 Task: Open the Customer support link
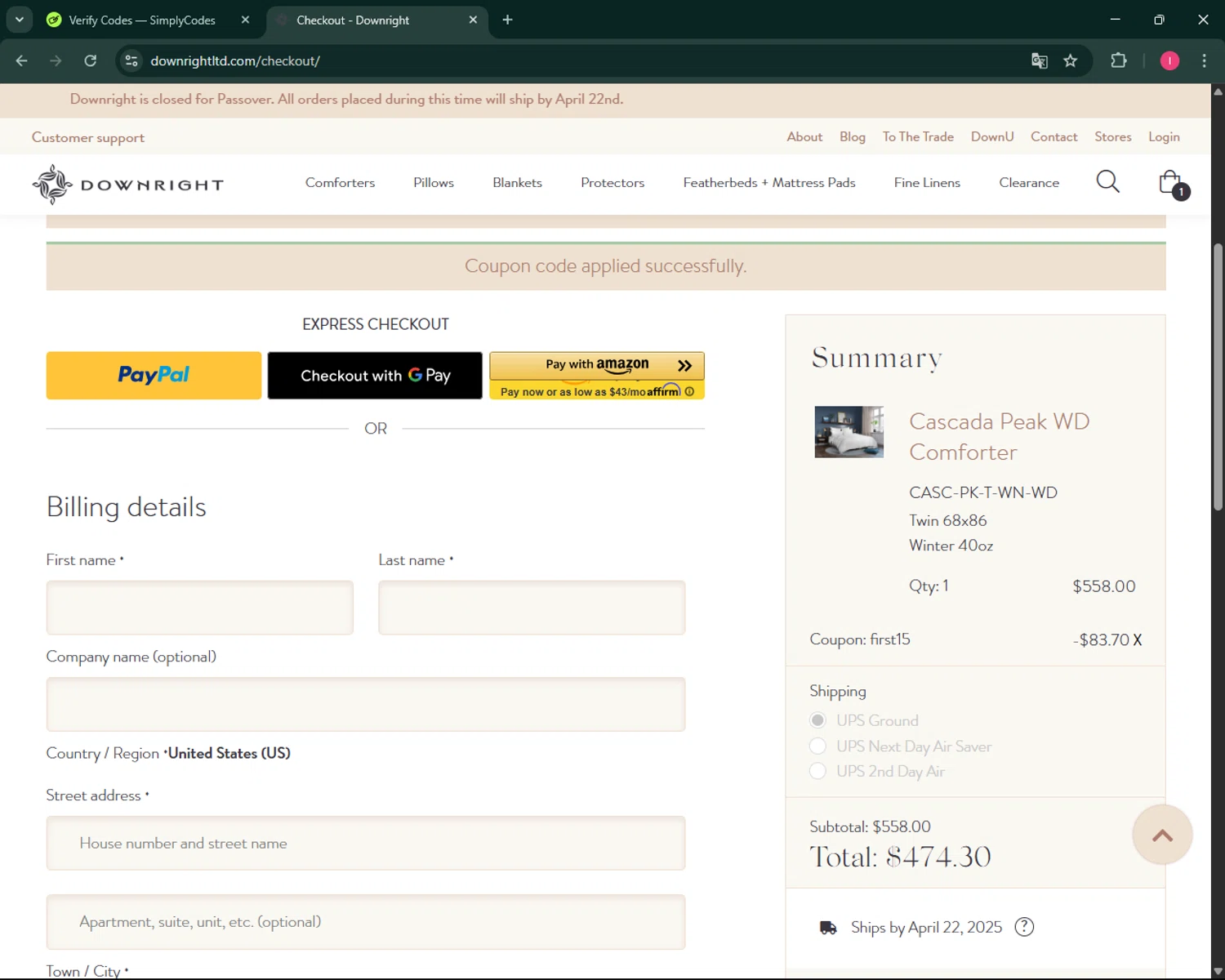88,137
